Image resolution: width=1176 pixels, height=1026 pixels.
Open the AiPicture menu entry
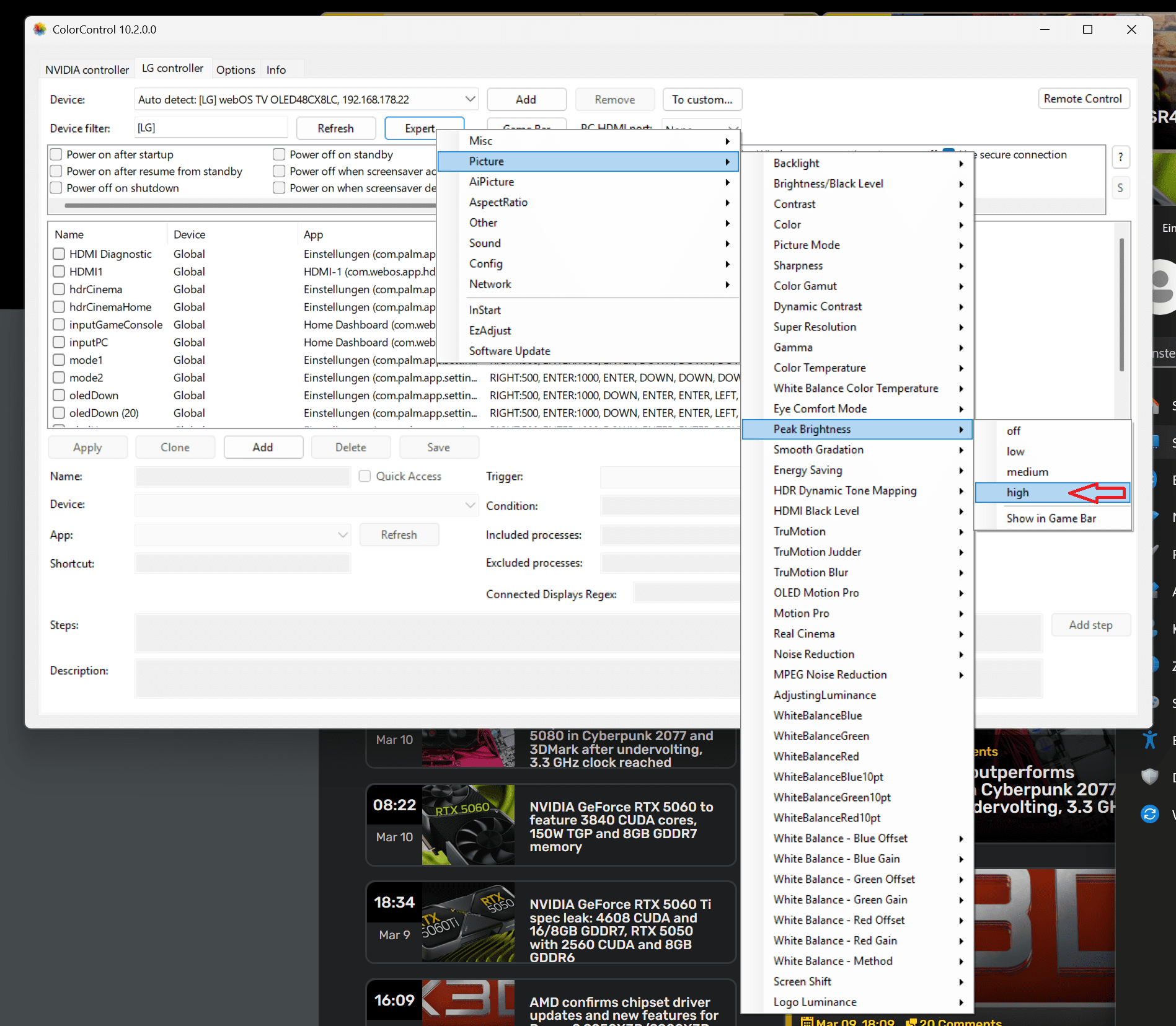588,182
